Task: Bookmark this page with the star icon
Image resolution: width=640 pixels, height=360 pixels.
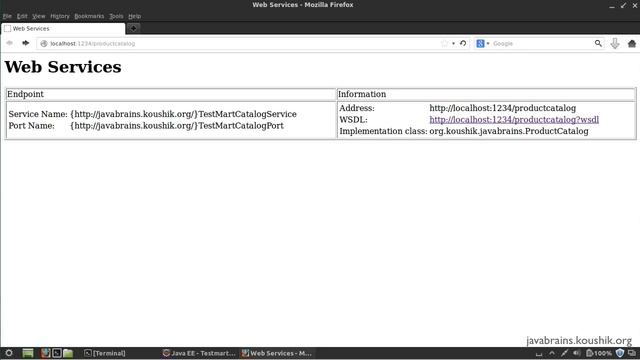Action: pyautogui.click(x=444, y=43)
